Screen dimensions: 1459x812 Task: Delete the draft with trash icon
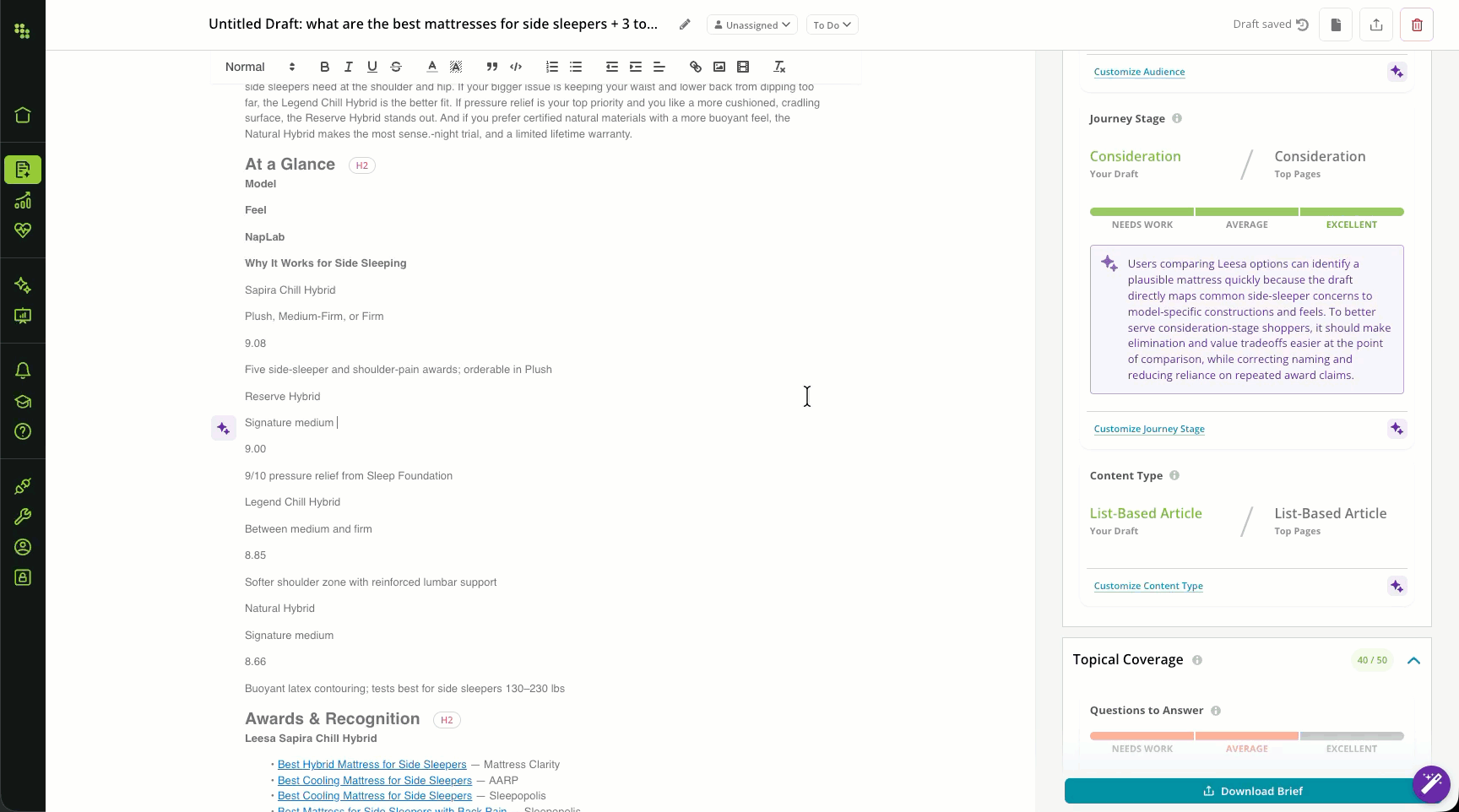(x=1417, y=24)
